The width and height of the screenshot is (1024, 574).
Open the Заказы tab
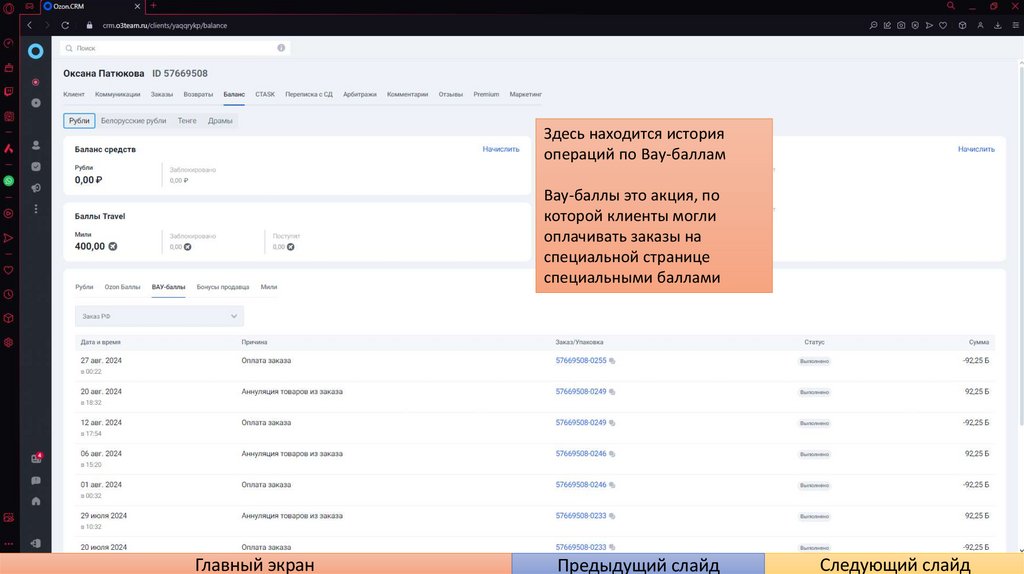(162, 94)
